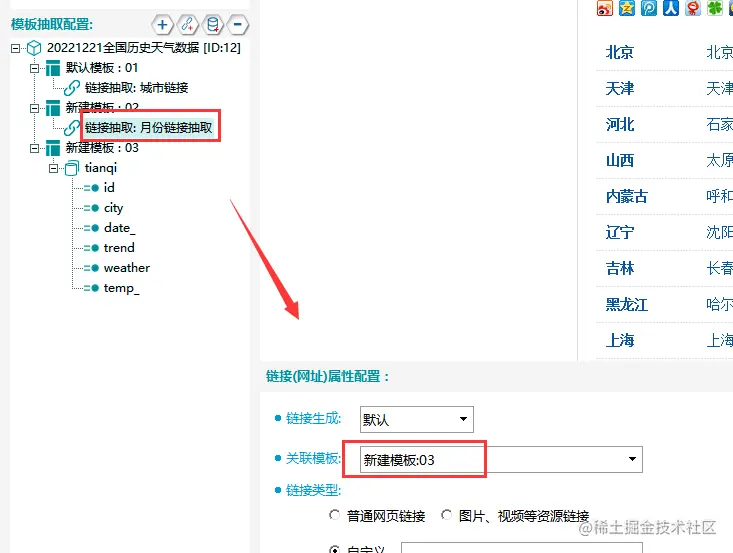This screenshot has width=733, height=553.
Task: Click the field icon beside id
Action: click(91, 188)
